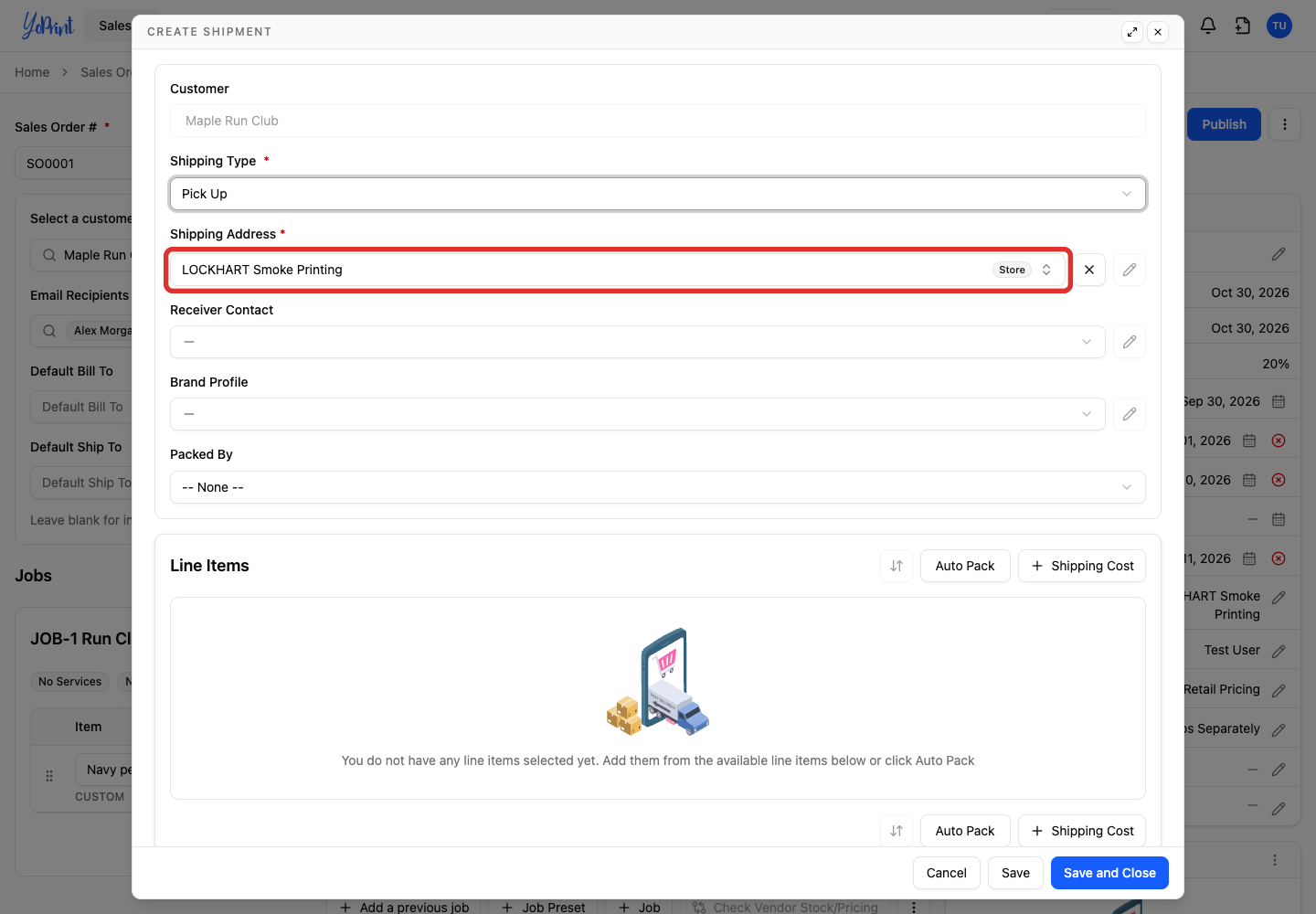Grab the drag handle of Navy item row

click(49, 776)
